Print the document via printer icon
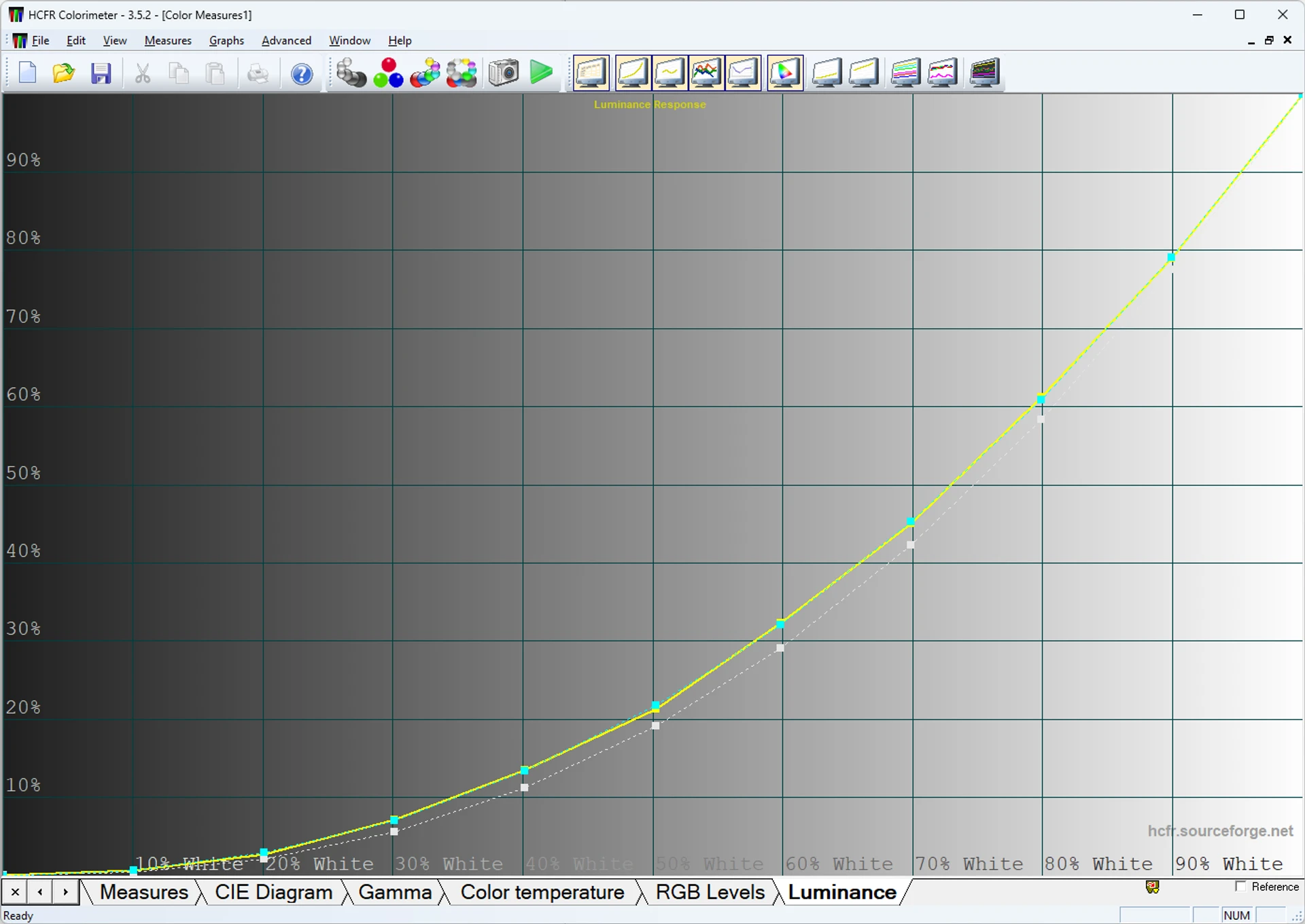 [258, 73]
